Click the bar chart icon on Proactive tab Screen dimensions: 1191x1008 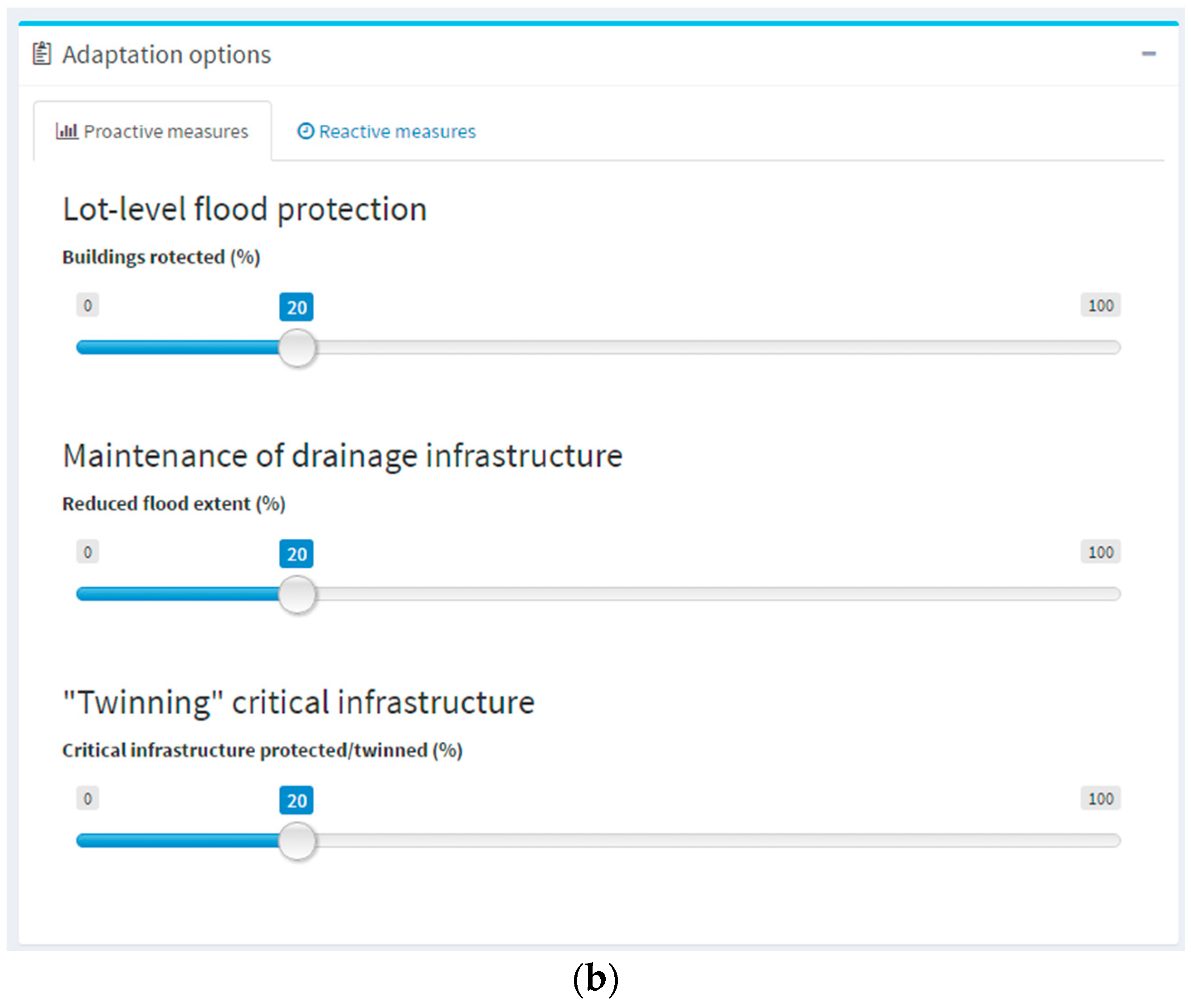(66, 131)
